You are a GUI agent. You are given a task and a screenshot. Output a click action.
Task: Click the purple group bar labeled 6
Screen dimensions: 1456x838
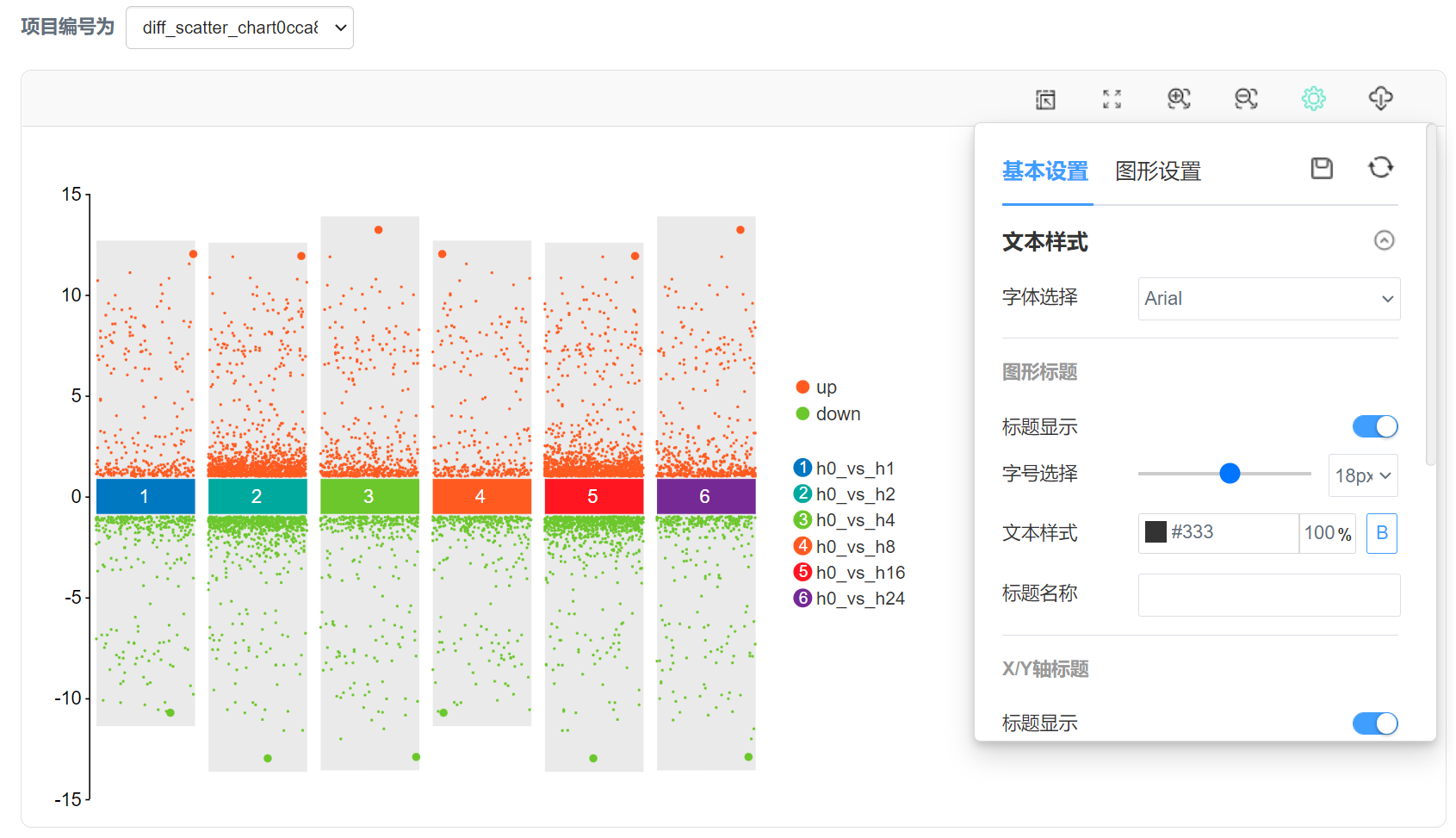coord(706,496)
